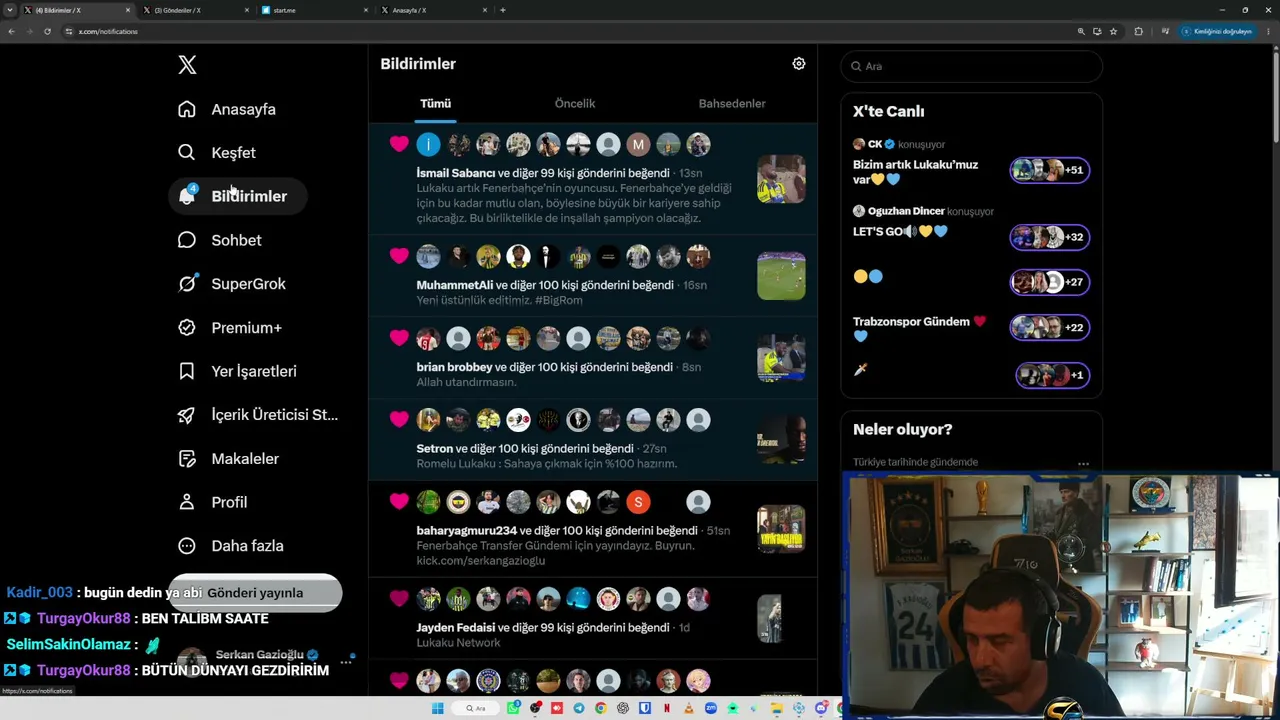Screen dimensions: 1280x720
Task: Open Netflix from the taskbar
Action: [x=667, y=708]
